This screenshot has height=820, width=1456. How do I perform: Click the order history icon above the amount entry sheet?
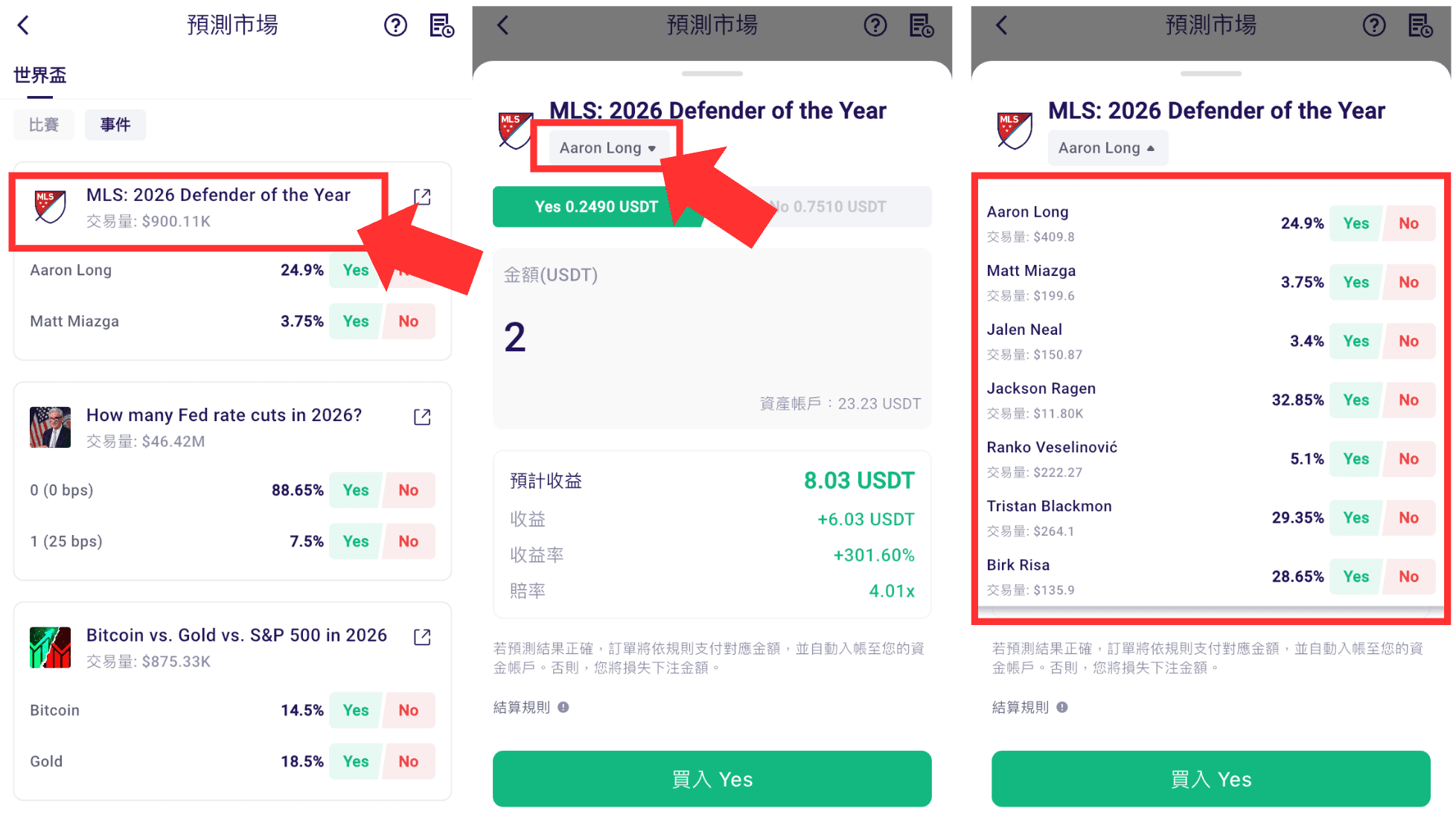click(x=922, y=25)
